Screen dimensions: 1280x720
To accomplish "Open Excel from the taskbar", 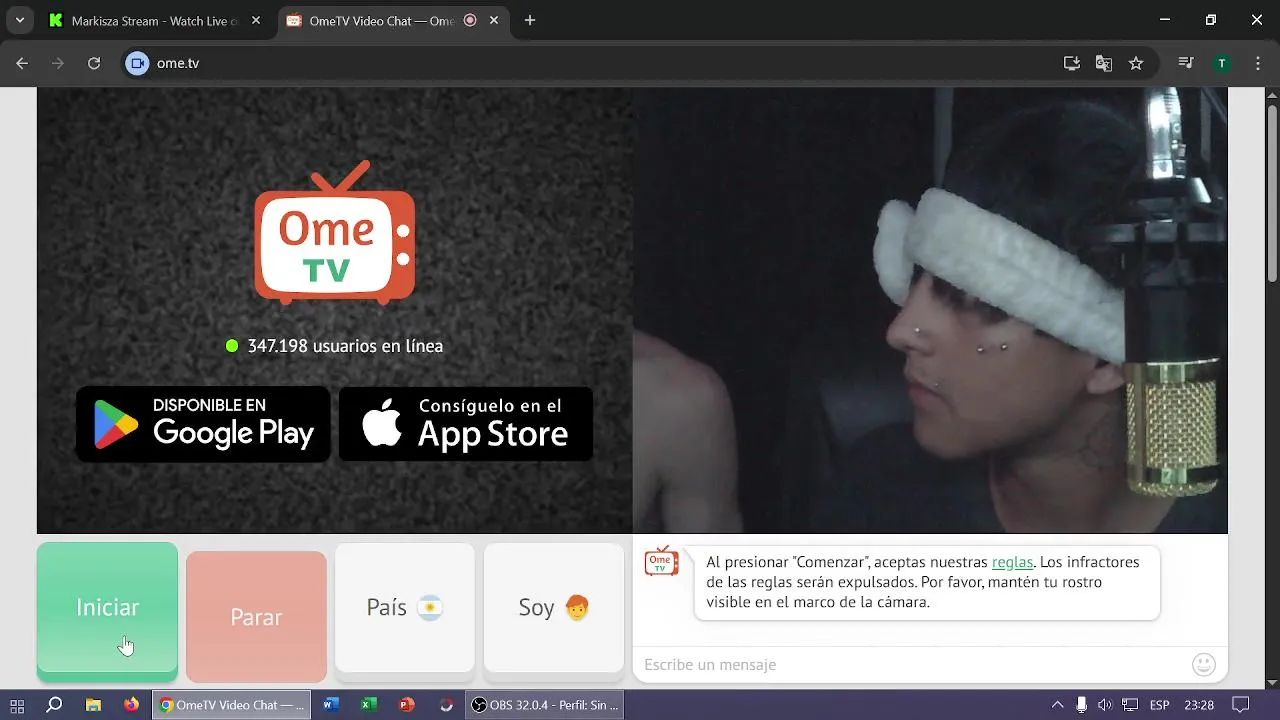I will pyautogui.click(x=369, y=705).
